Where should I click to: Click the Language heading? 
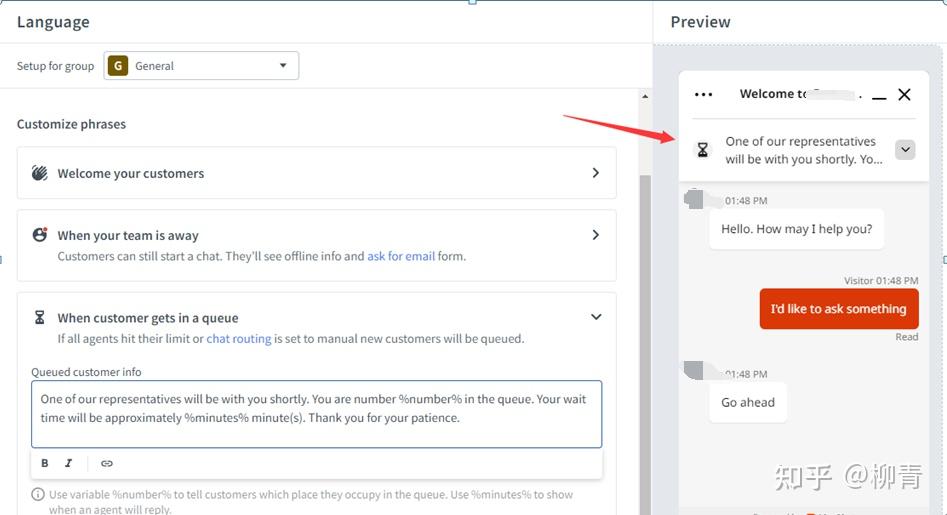pyautogui.click(x=53, y=22)
